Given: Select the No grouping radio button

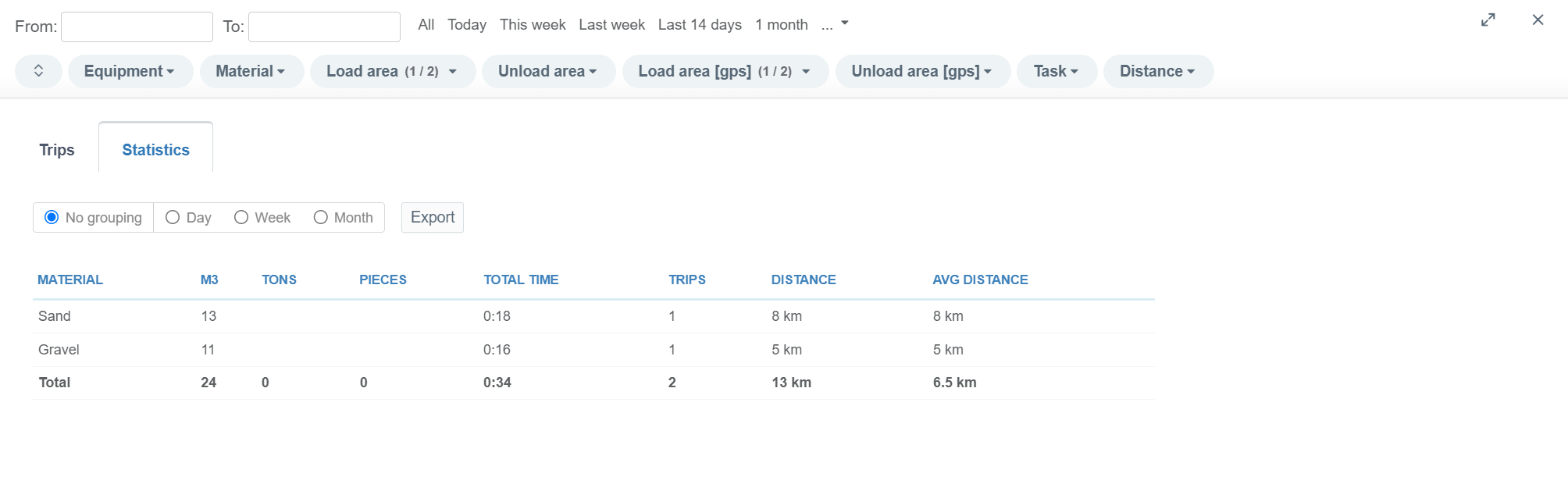Looking at the screenshot, I should [52, 217].
